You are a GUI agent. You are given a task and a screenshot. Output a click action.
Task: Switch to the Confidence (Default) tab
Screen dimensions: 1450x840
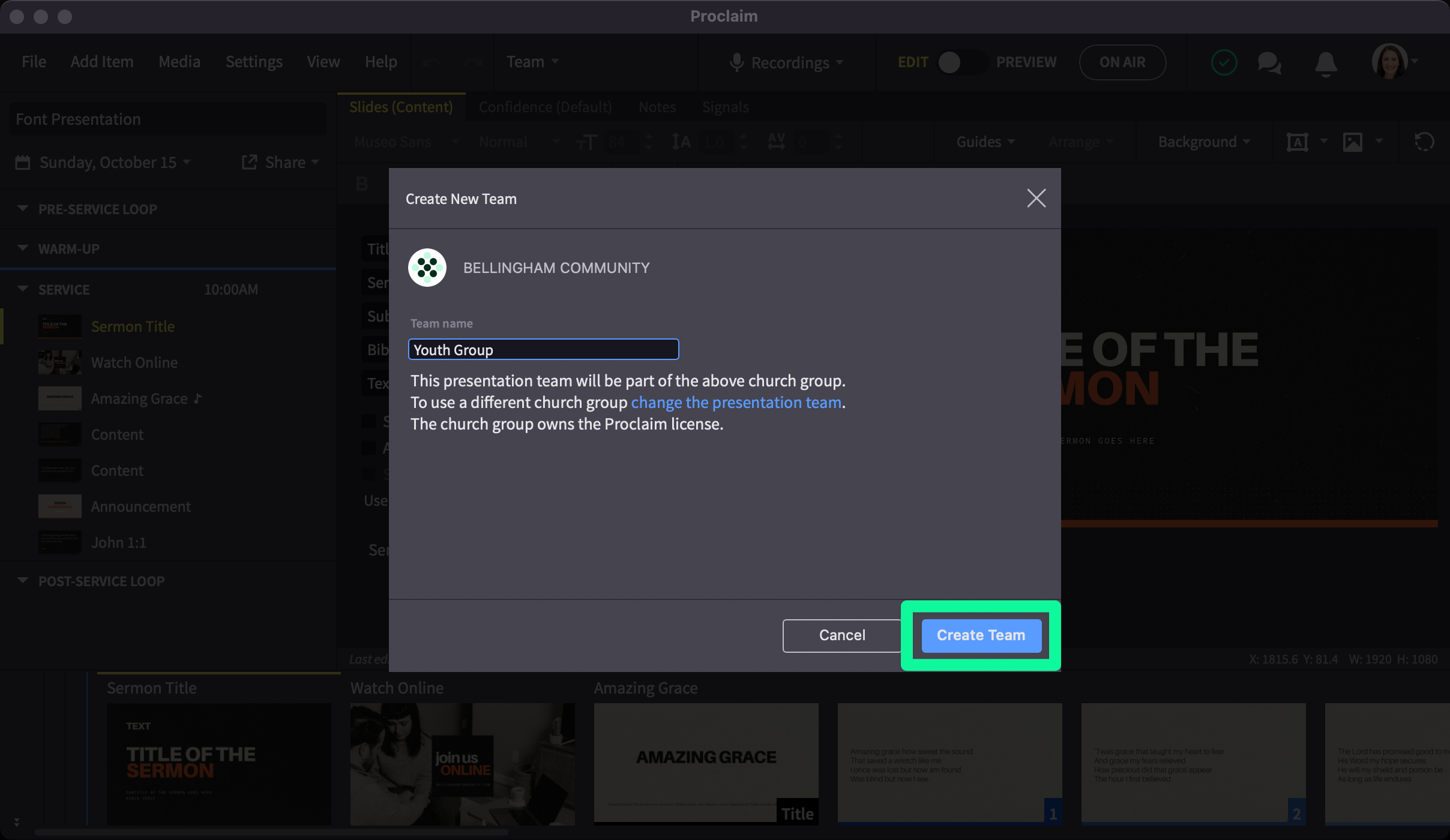pyautogui.click(x=545, y=107)
